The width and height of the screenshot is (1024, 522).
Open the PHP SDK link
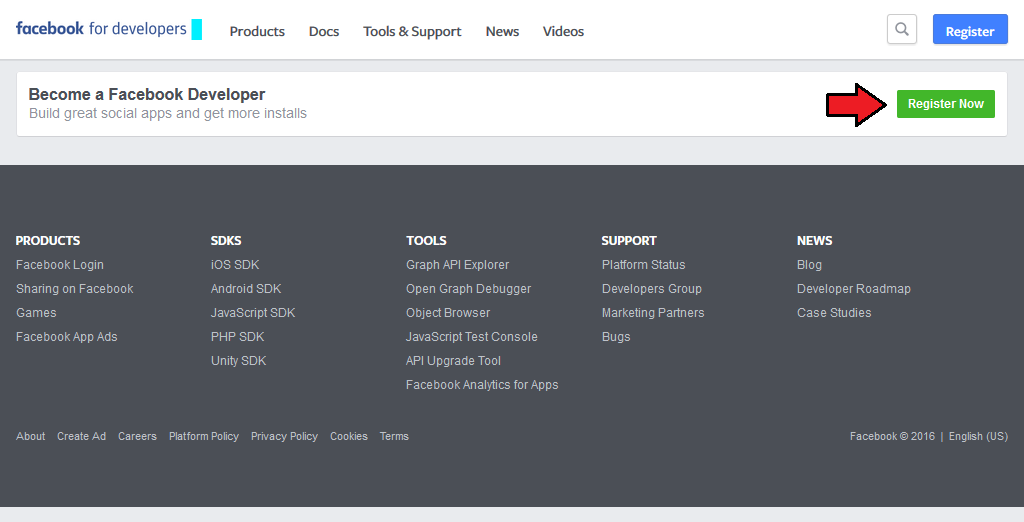pyautogui.click(x=237, y=337)
